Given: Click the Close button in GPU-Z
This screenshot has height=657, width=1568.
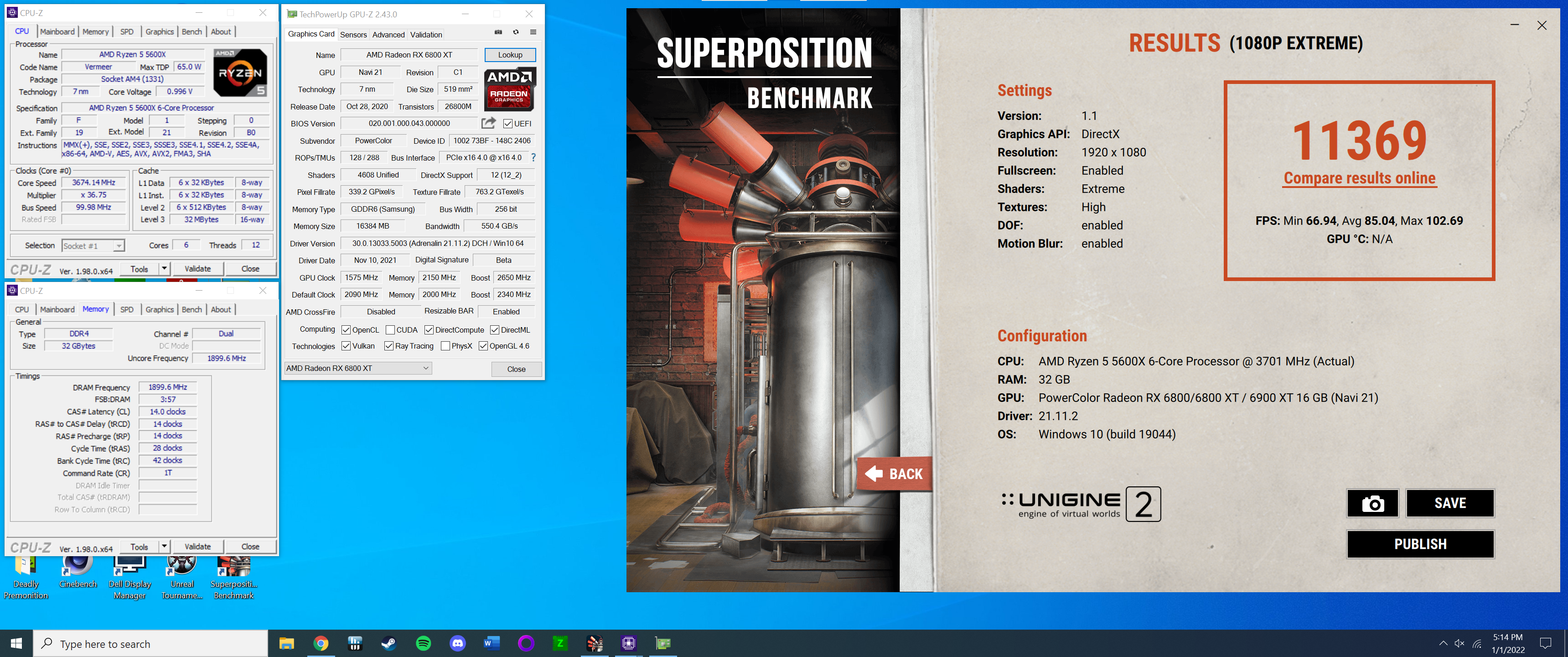Looking at the screenshot, I should 516,369.
